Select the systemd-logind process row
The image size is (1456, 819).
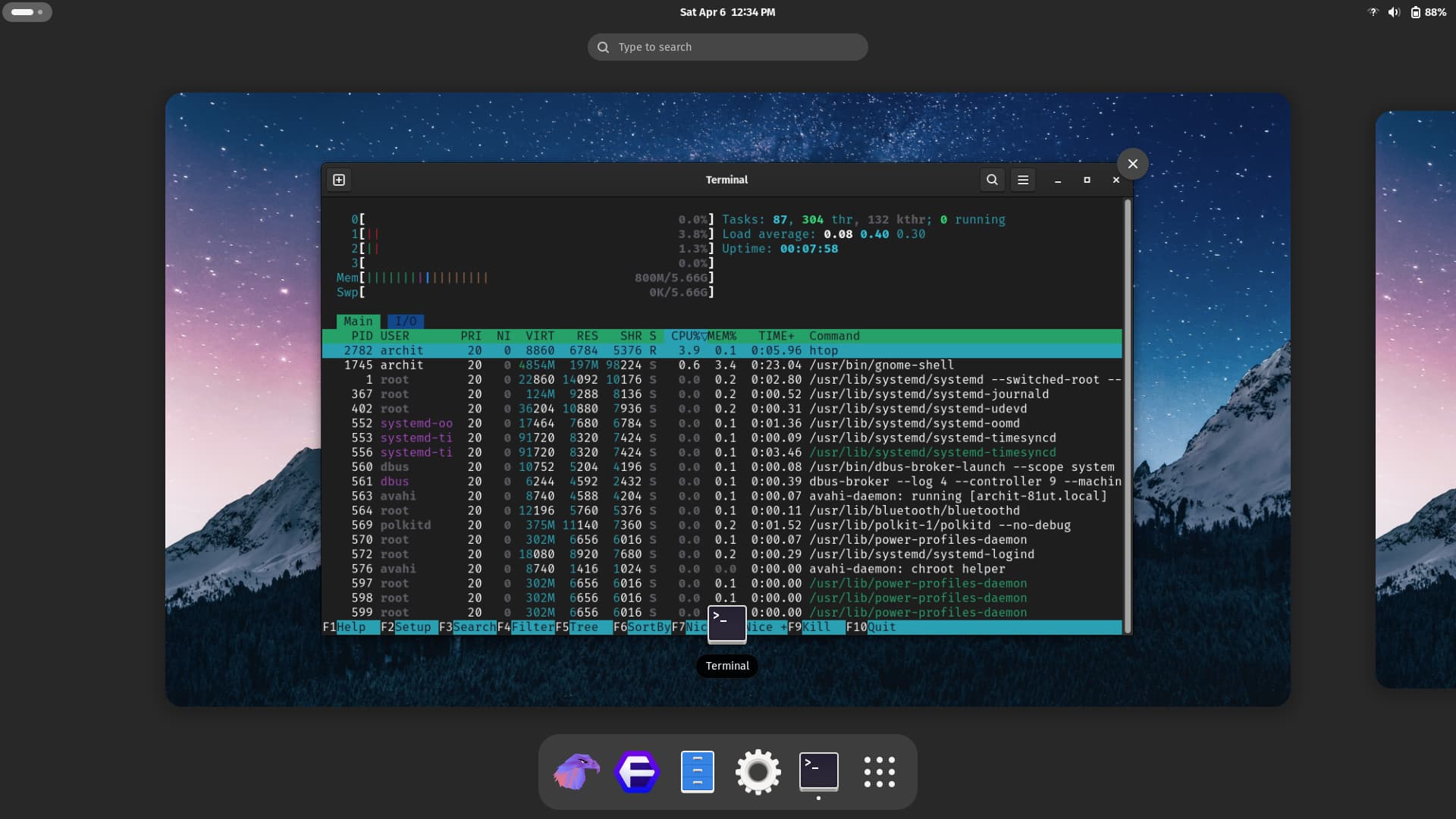pyautogui.click(x=722, y=554)
